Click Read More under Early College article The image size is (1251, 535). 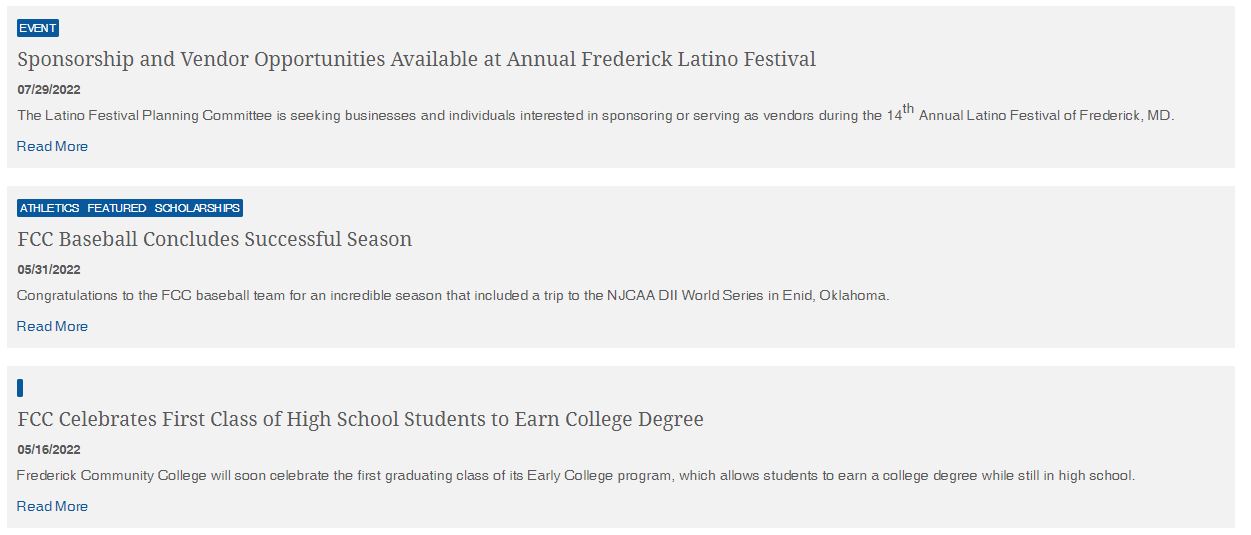click(x=52, y=506)
